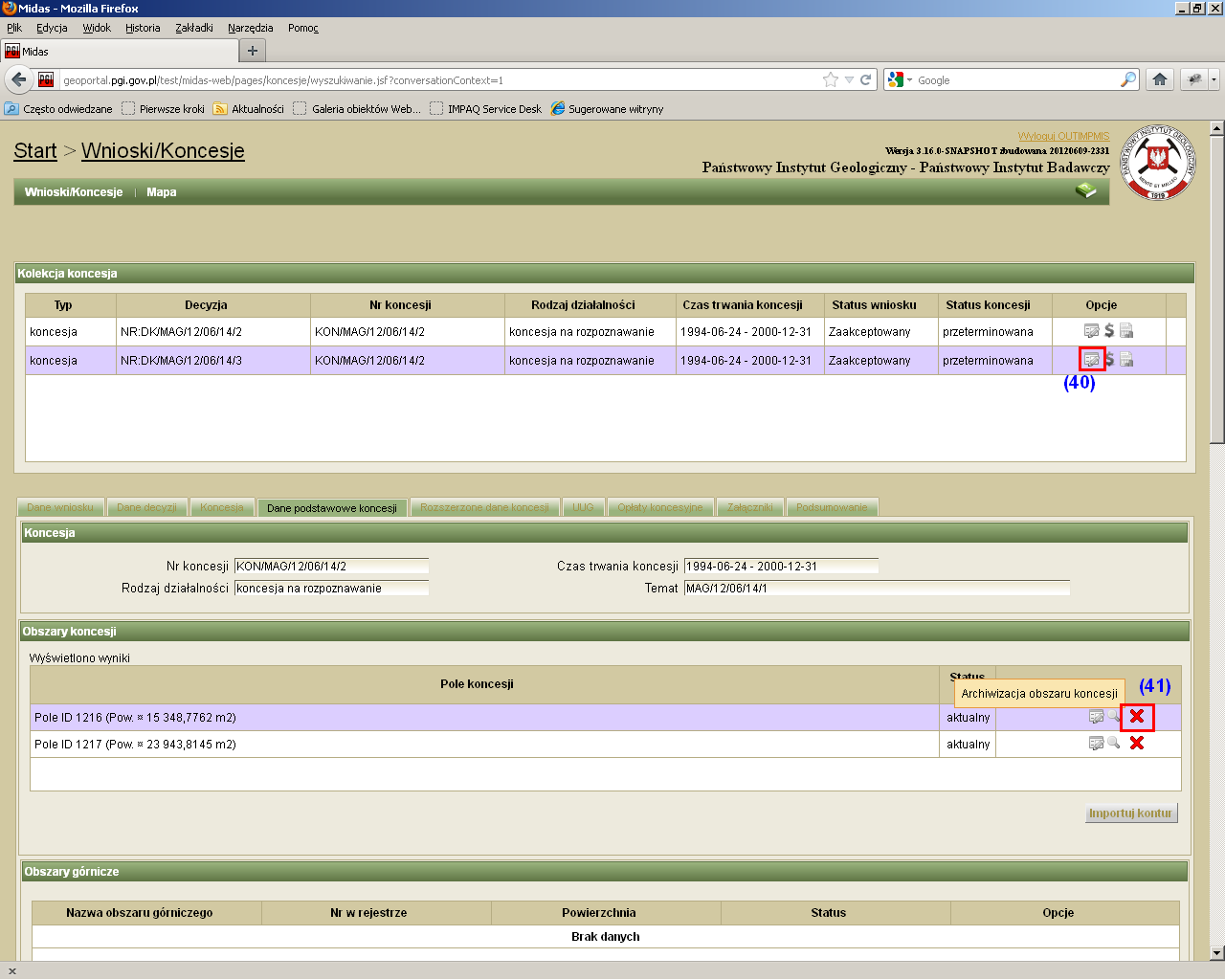Close the bottom add-on bar
Viewport: 1225px width, 980px height.
[x=11, y=970]
